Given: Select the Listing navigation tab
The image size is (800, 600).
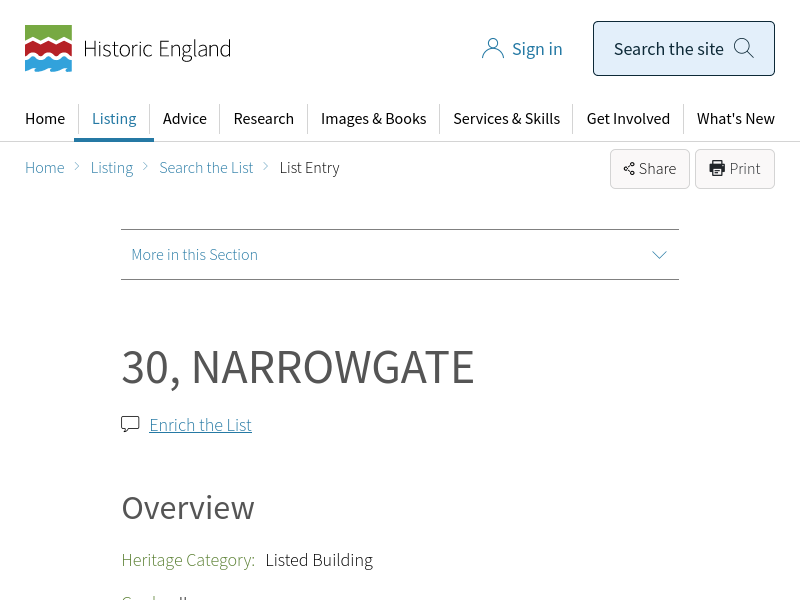Looking at the screenshot, I should [x=114, y=118].
